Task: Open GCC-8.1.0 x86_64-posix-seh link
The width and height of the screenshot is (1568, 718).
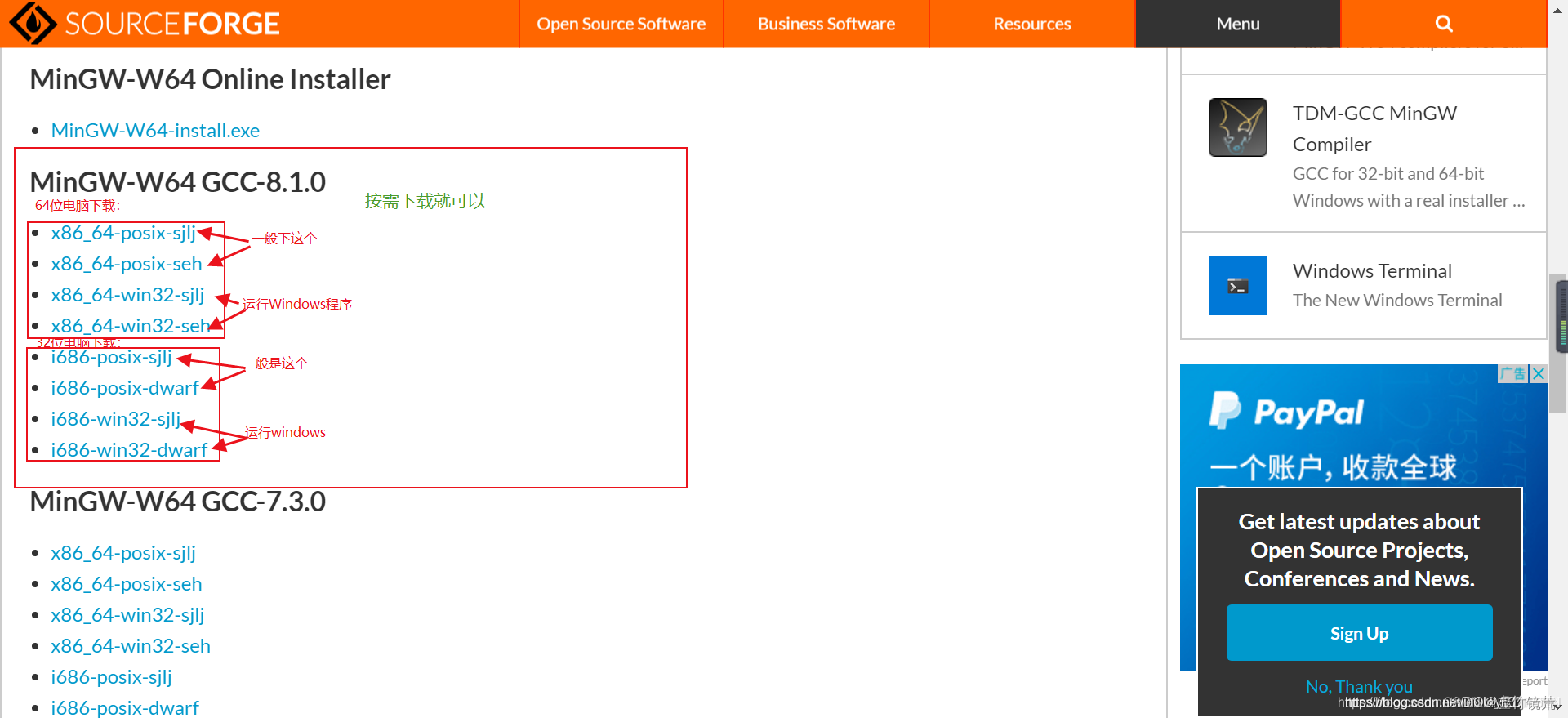Action: (x=126, y=264)
